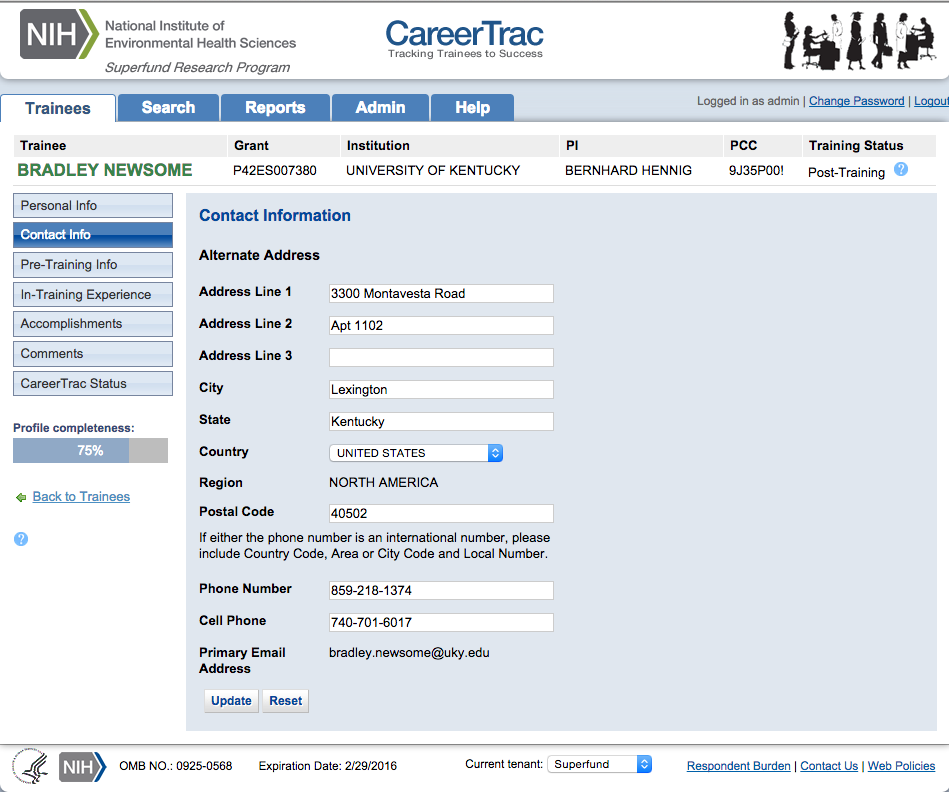Click the State field with Kentucky

click(441, 422)
